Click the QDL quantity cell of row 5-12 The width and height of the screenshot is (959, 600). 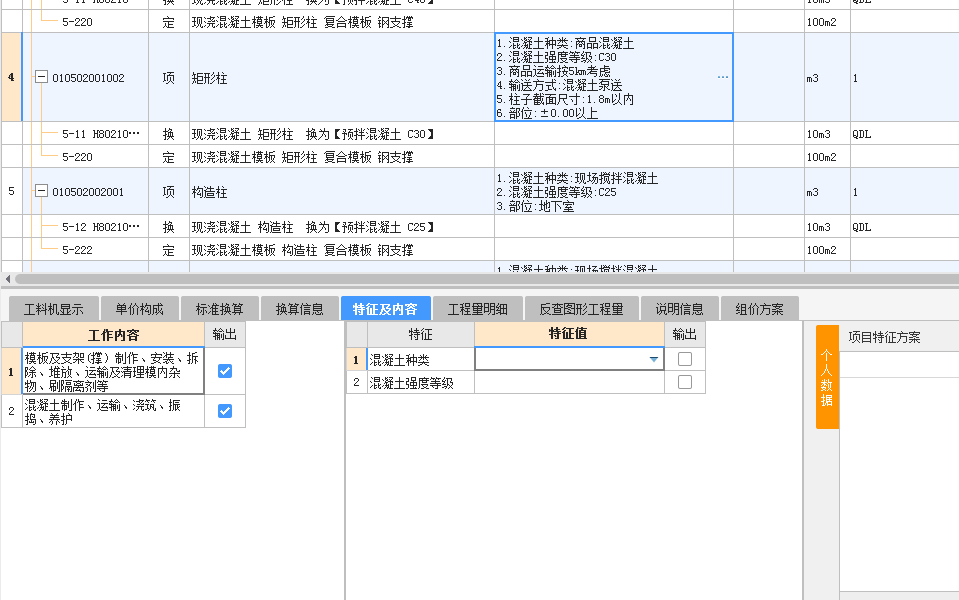[x=905, y=226]
